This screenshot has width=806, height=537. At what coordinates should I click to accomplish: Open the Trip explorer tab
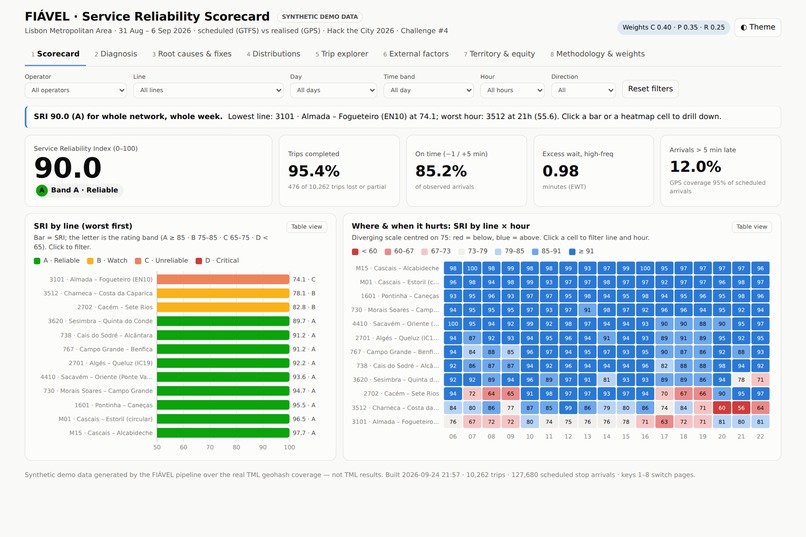point(342,54)
